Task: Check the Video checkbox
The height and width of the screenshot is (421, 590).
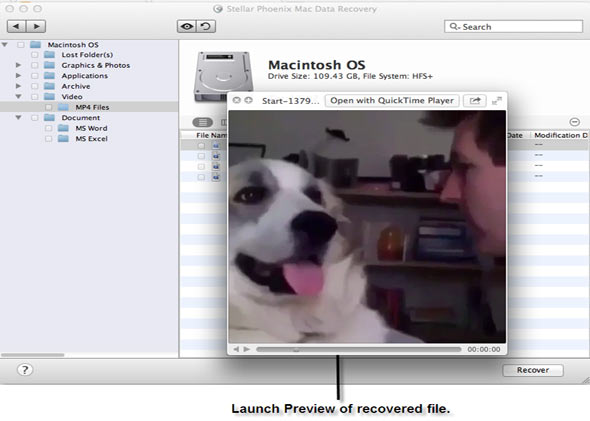Action: [35, 97]
